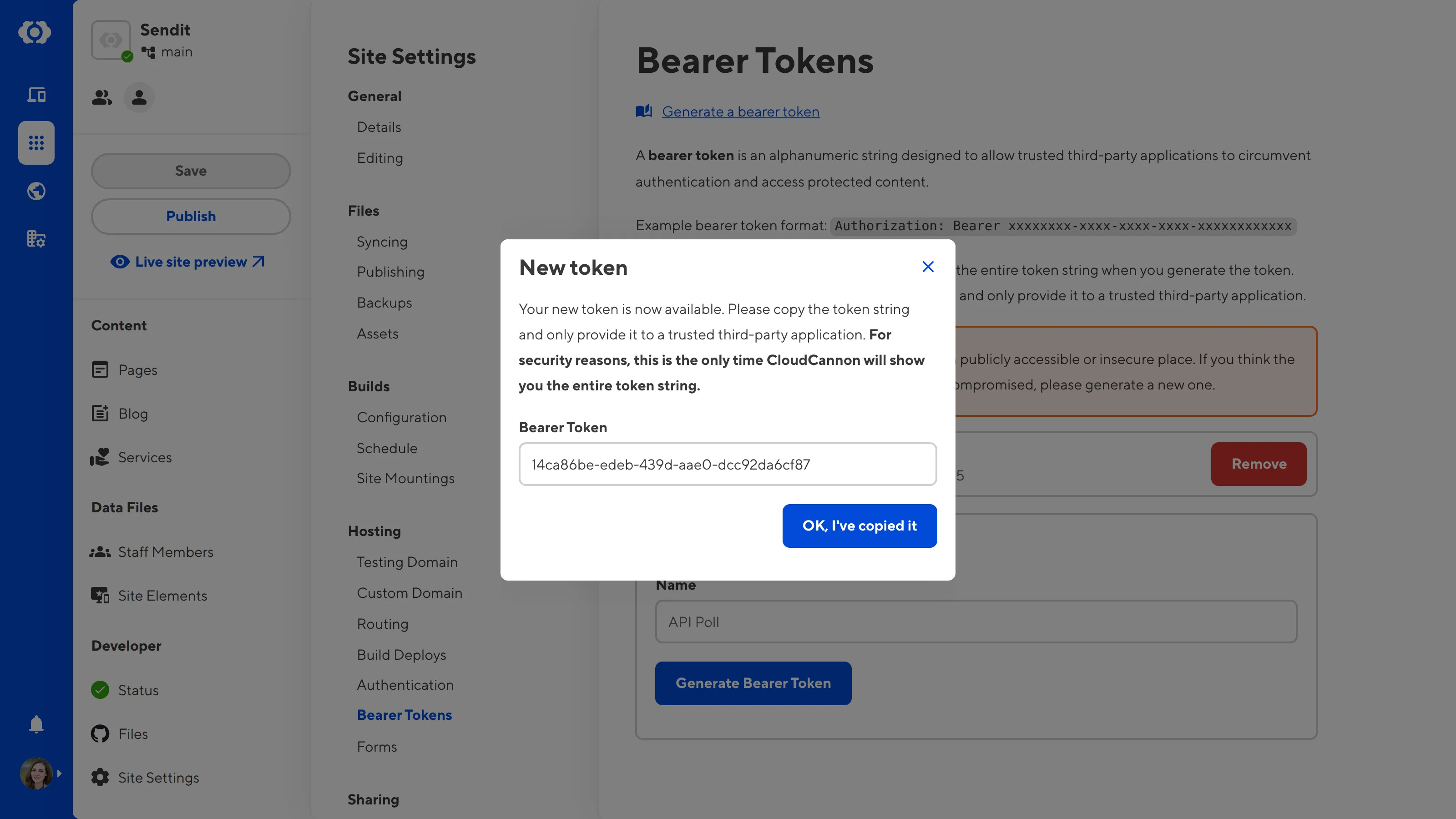Open the Generate a bearer token doc link
Viewport: 1456px width, 819px height.
(740, 112)
